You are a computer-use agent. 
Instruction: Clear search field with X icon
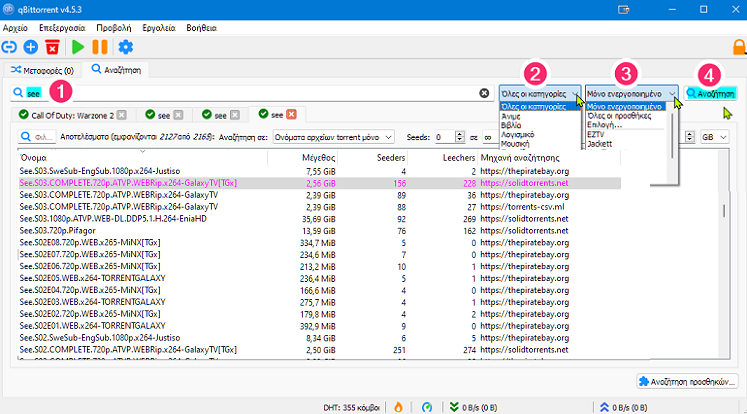pos(484,93)
